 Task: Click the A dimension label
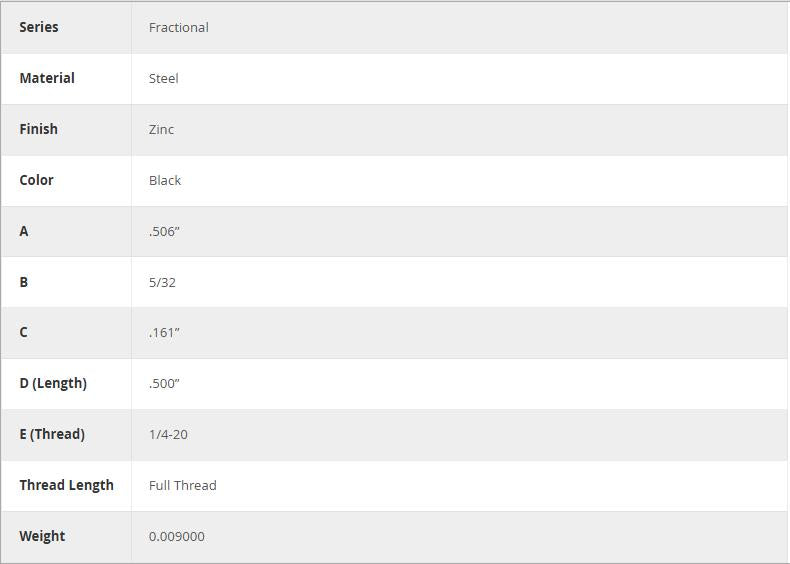(24, 231)
